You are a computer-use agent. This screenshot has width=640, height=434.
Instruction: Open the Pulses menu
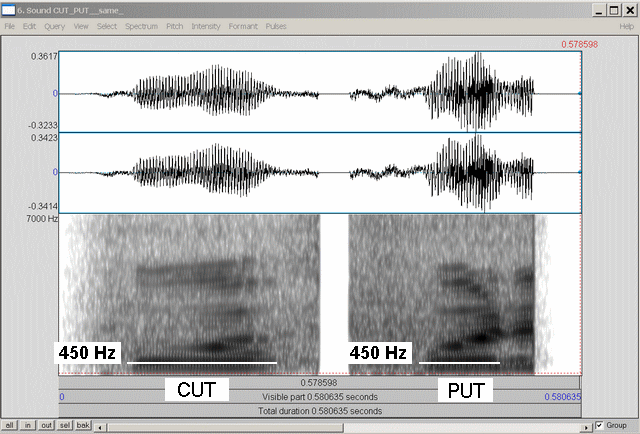pos(276,25)
